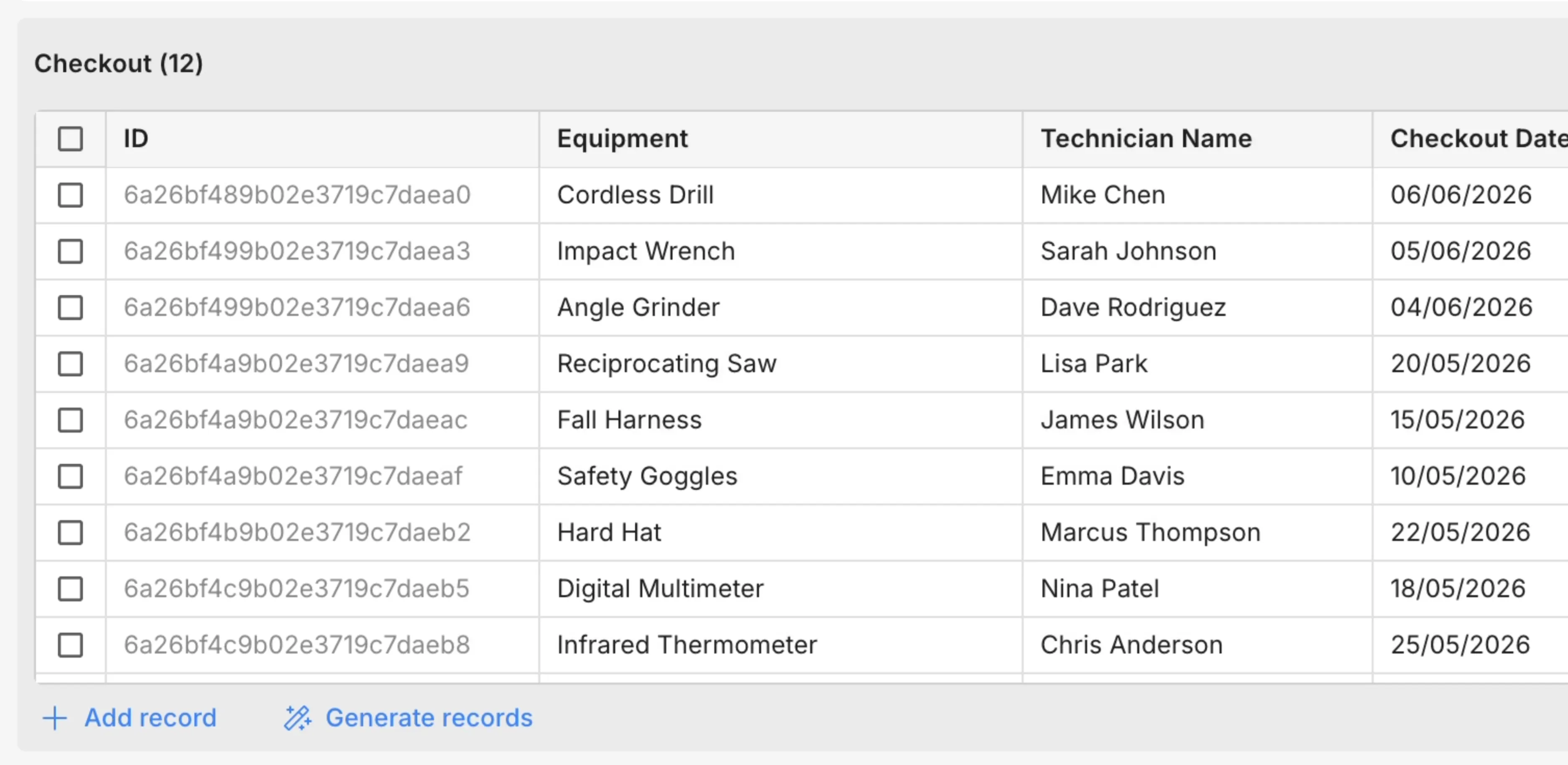
Task: Click ID 6a26bf4a9b02e3719c7daeaf
Action: [294, 477]
